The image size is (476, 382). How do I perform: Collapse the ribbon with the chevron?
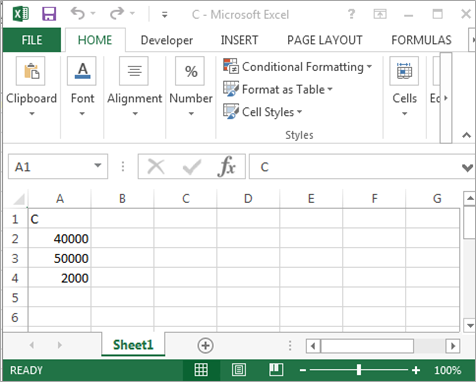(x=466, y=135)
